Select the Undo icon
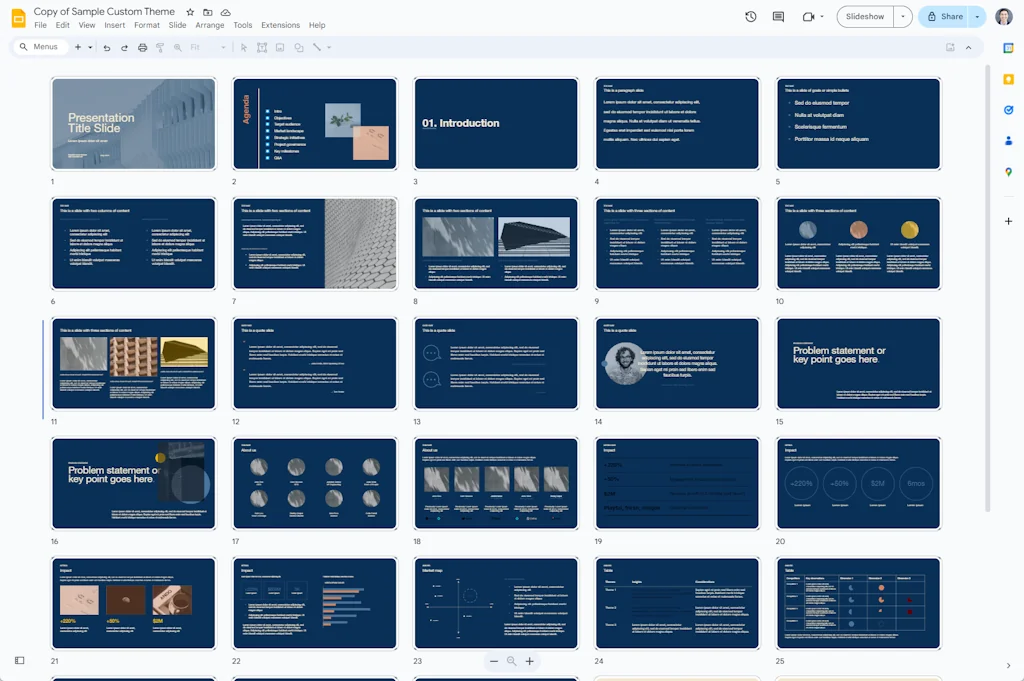The image size is (1024, 681). (x=107, y=47)
